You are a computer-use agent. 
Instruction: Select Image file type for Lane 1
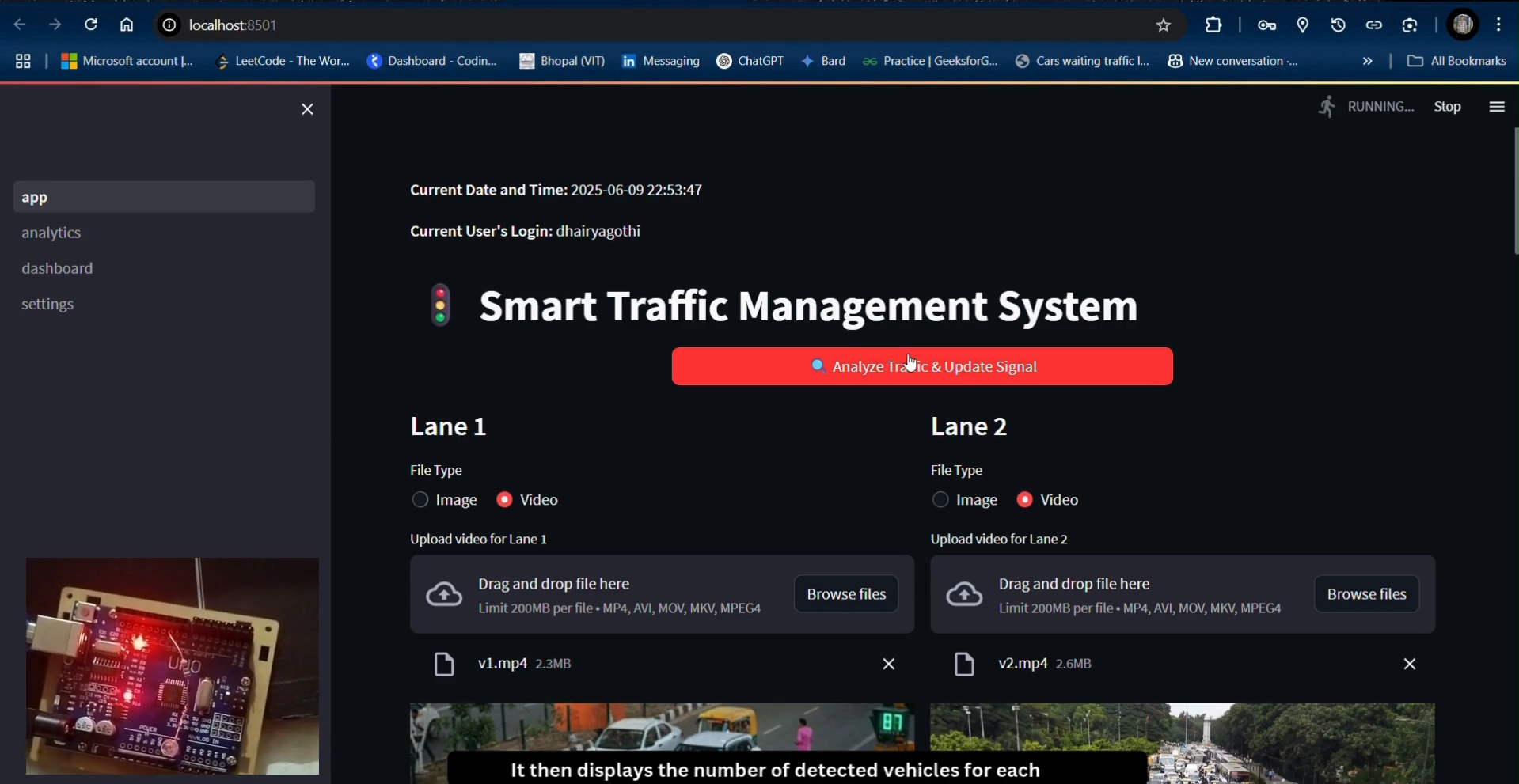tap(420, 500)
